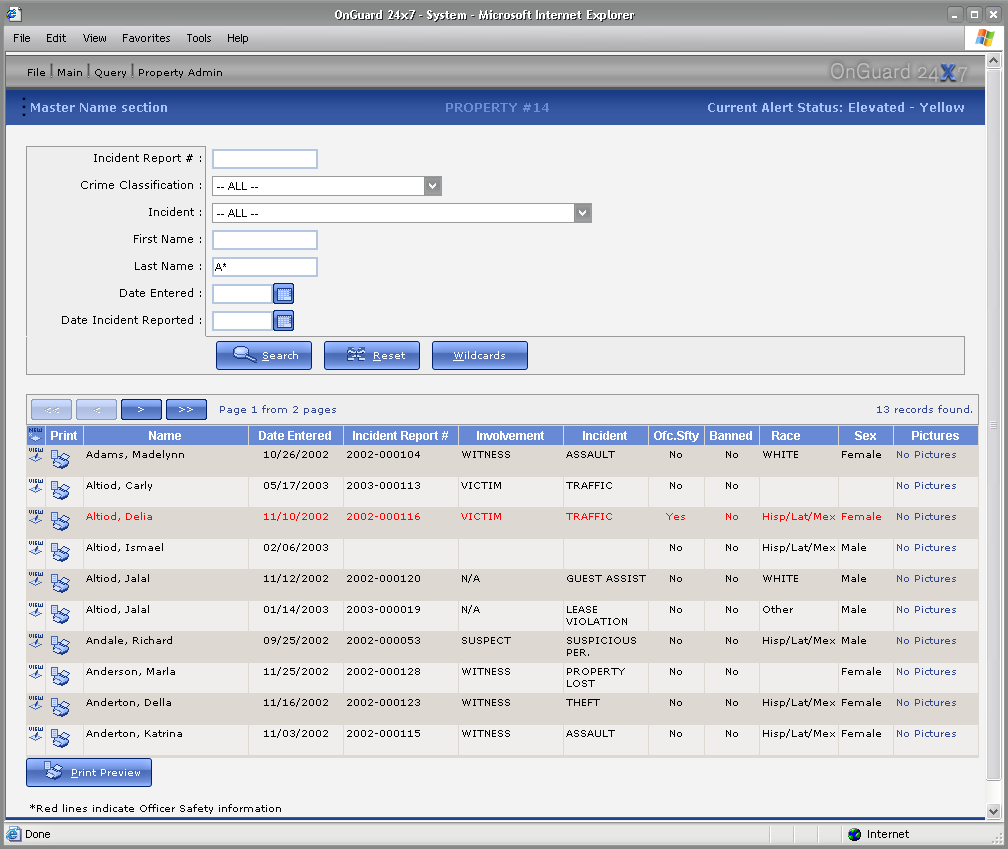
Task: Jump to the last results page
Action: [186, 409]
